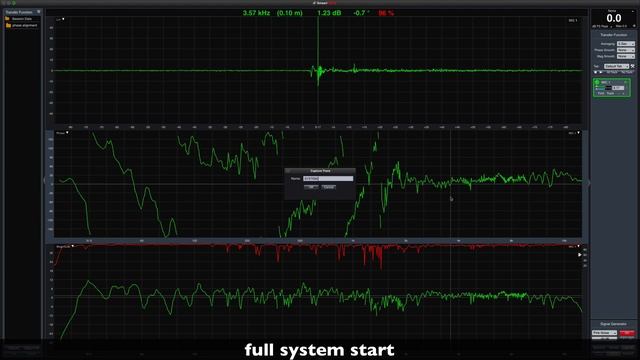Click the 96 % coherence readout
The width and height of the screenshot is (640, 360).
(386, 13)
